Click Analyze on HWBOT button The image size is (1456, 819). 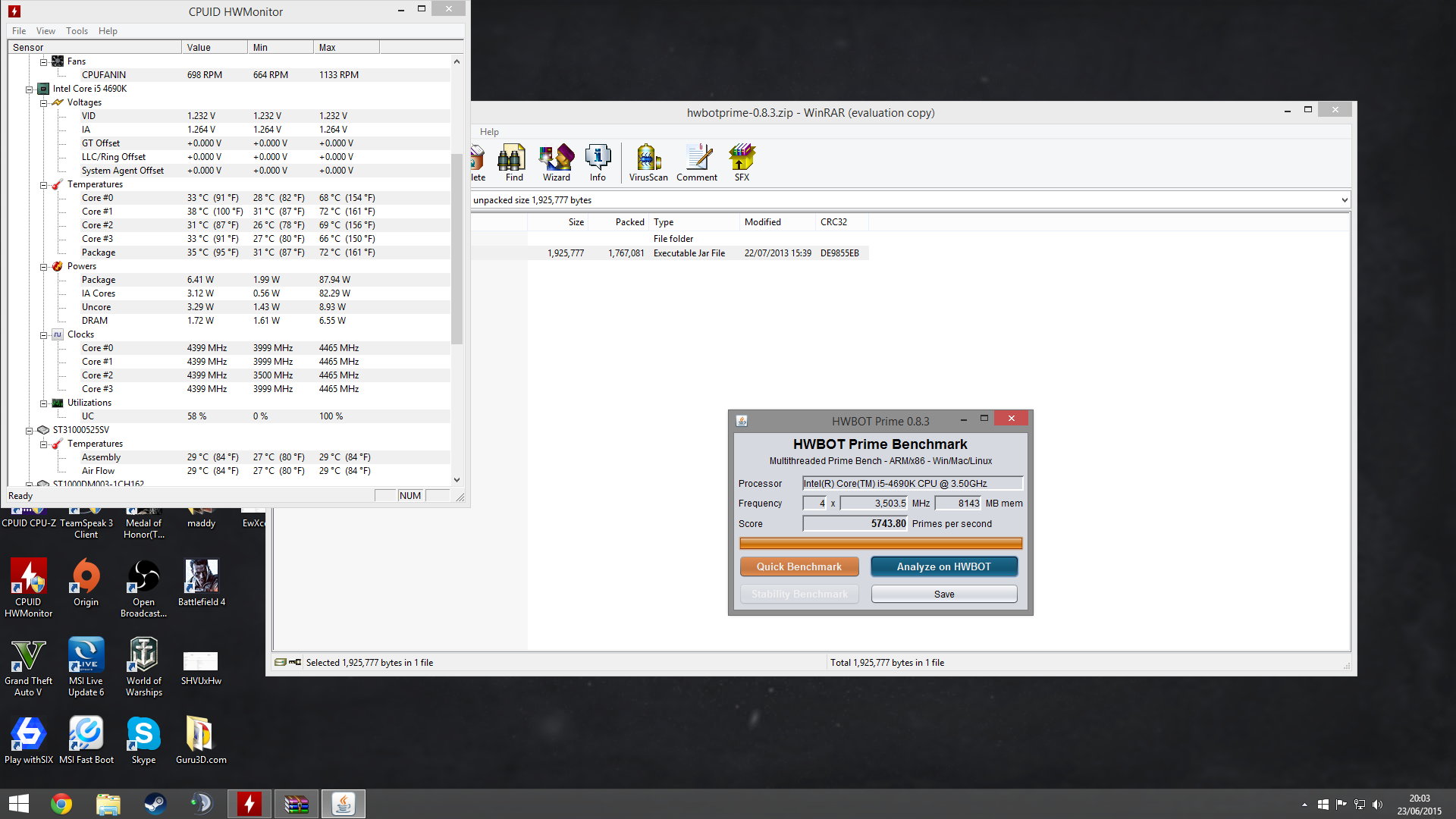point(943,566)
